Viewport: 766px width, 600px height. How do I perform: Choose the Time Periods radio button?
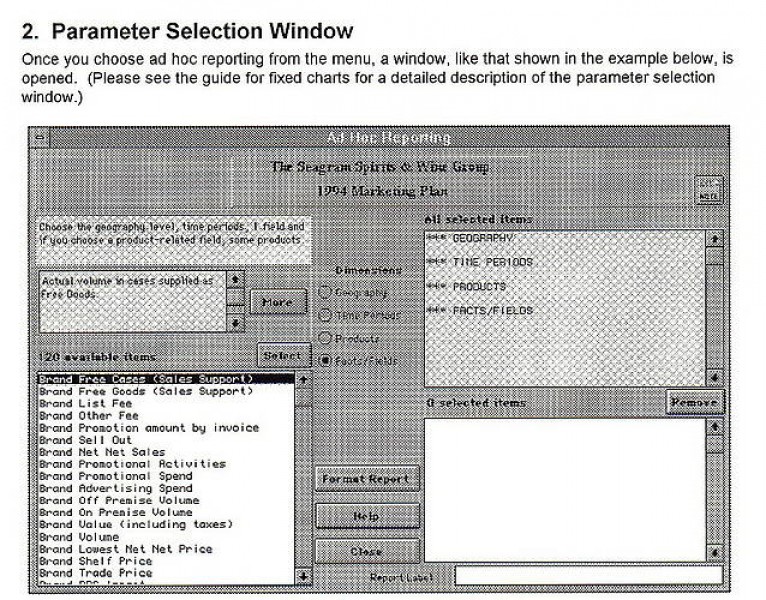pos(324,315)
